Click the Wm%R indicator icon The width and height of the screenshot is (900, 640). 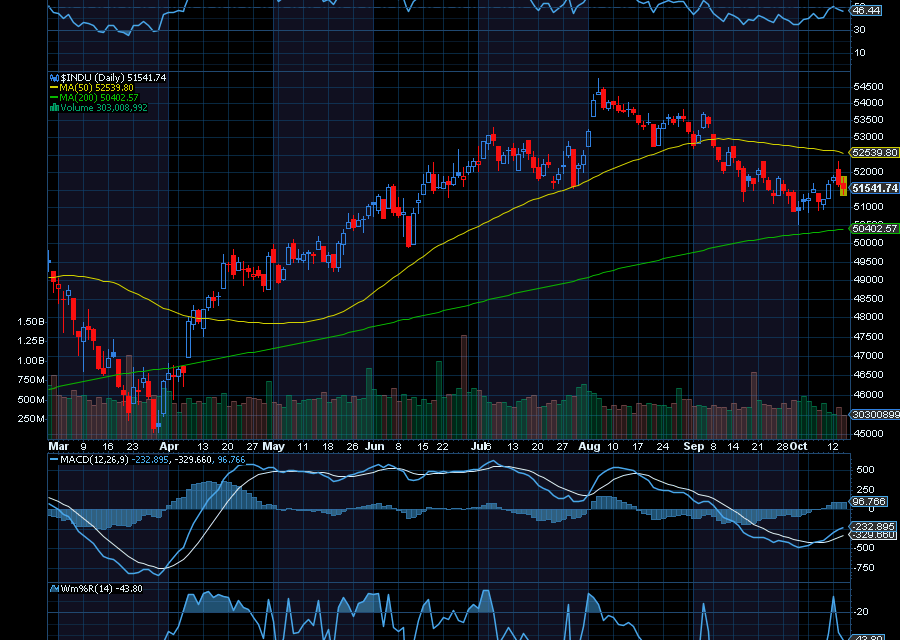[55, 588]
